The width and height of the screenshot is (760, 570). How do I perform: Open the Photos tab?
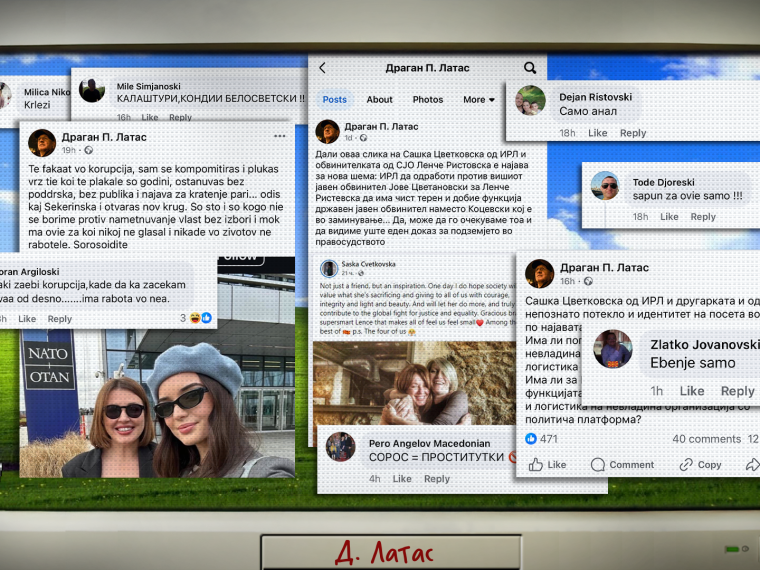click(428, 99)
